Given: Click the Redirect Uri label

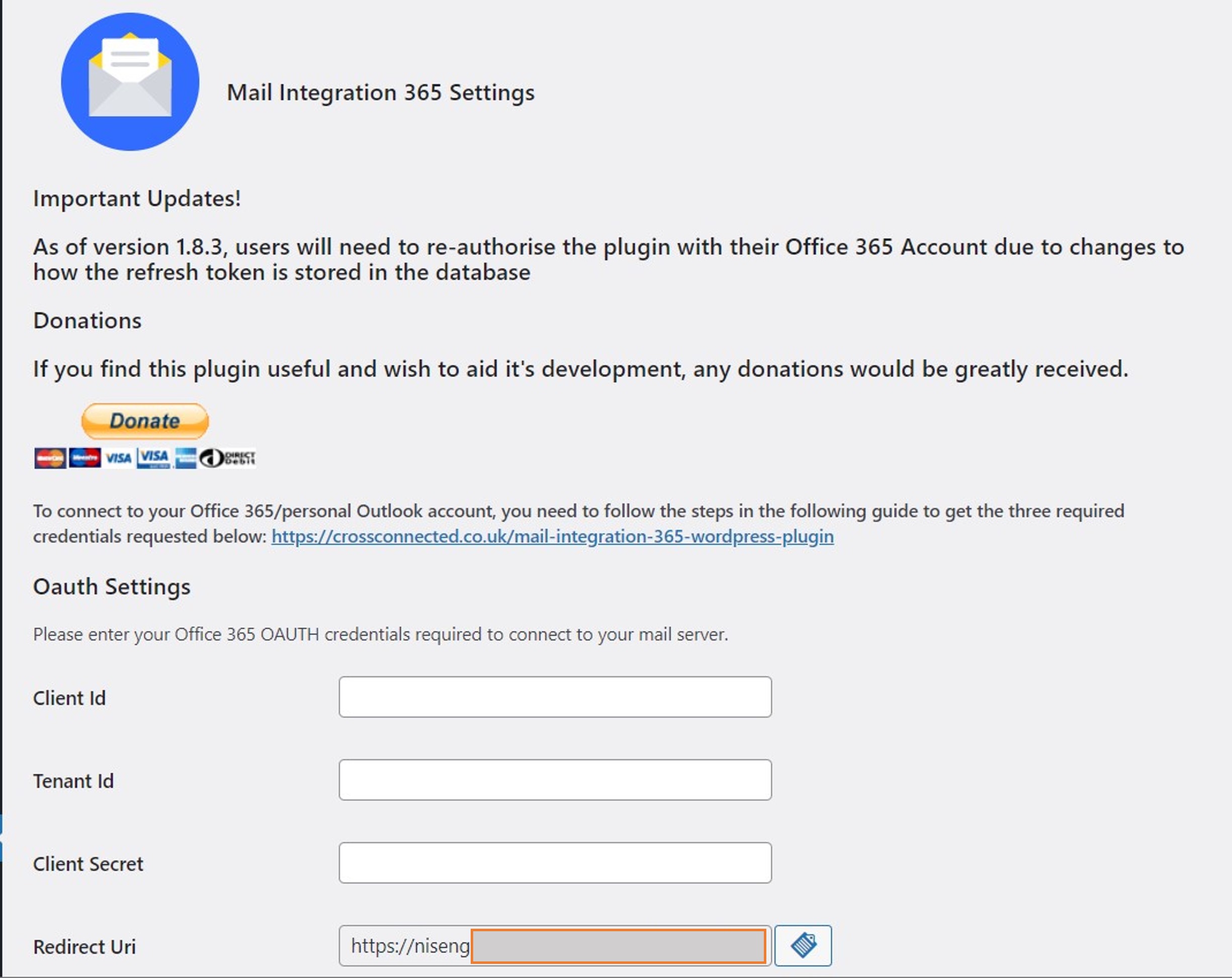Looking at the screenshot, I should click(84, 947).
